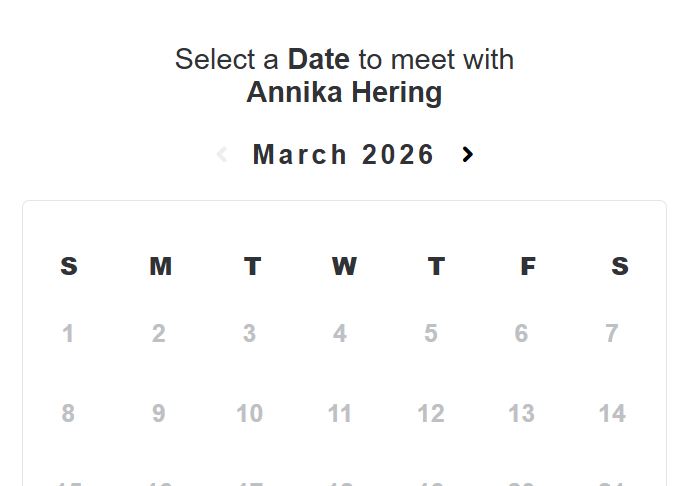This screenshot has height=486, width=690.
Task: Pick date 2 in March 2026
Action: 159,334
